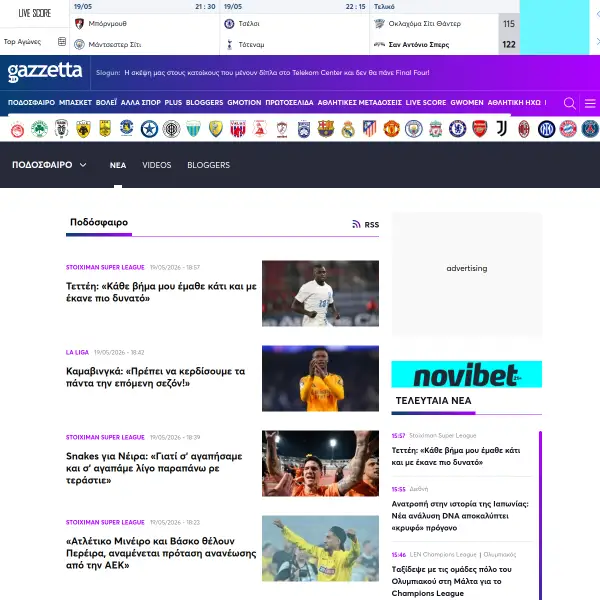Open the Τσέλσι vs Τότεναμ match

(295, 28)
